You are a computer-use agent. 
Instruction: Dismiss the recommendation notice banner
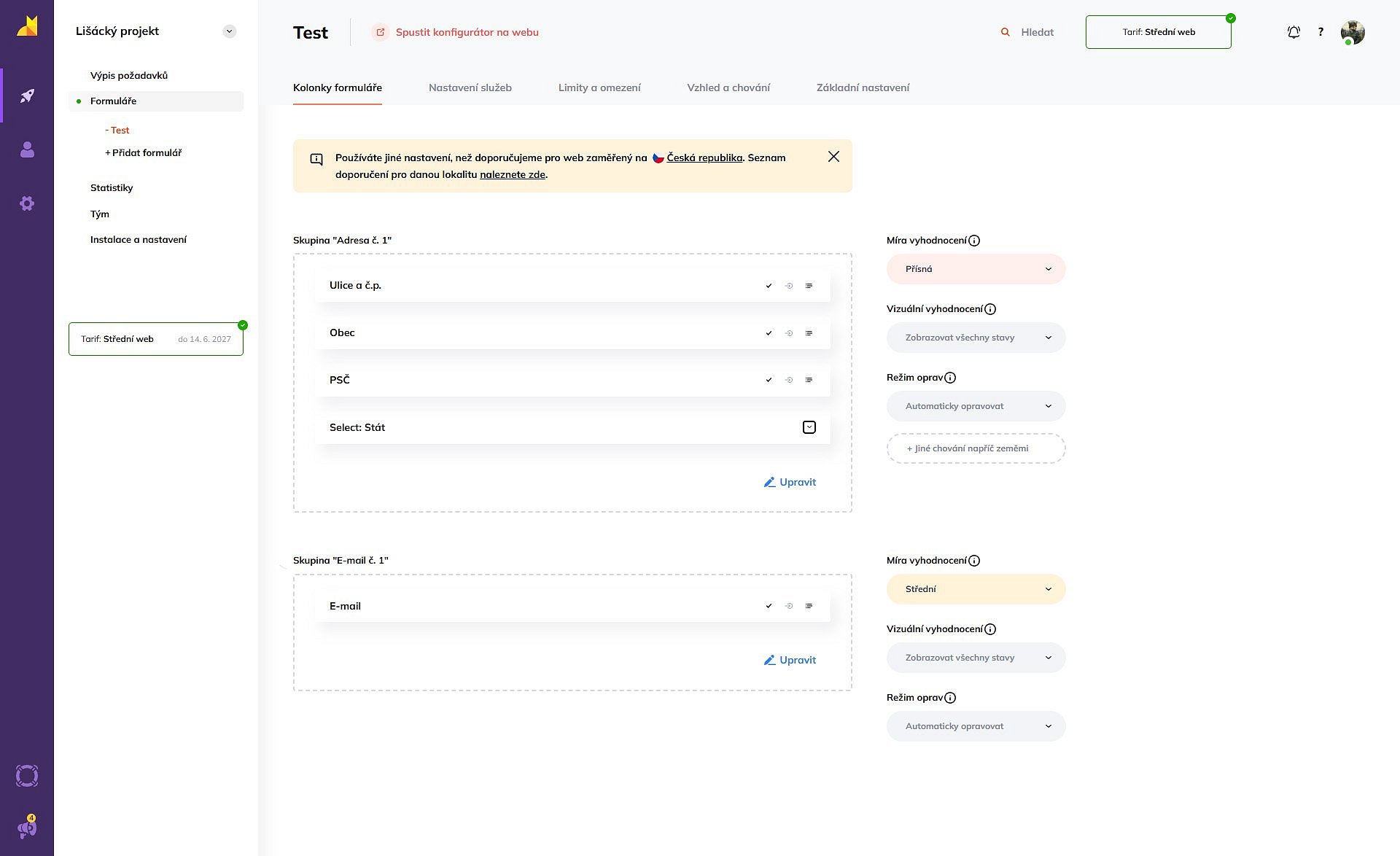[x=833, y=157]
